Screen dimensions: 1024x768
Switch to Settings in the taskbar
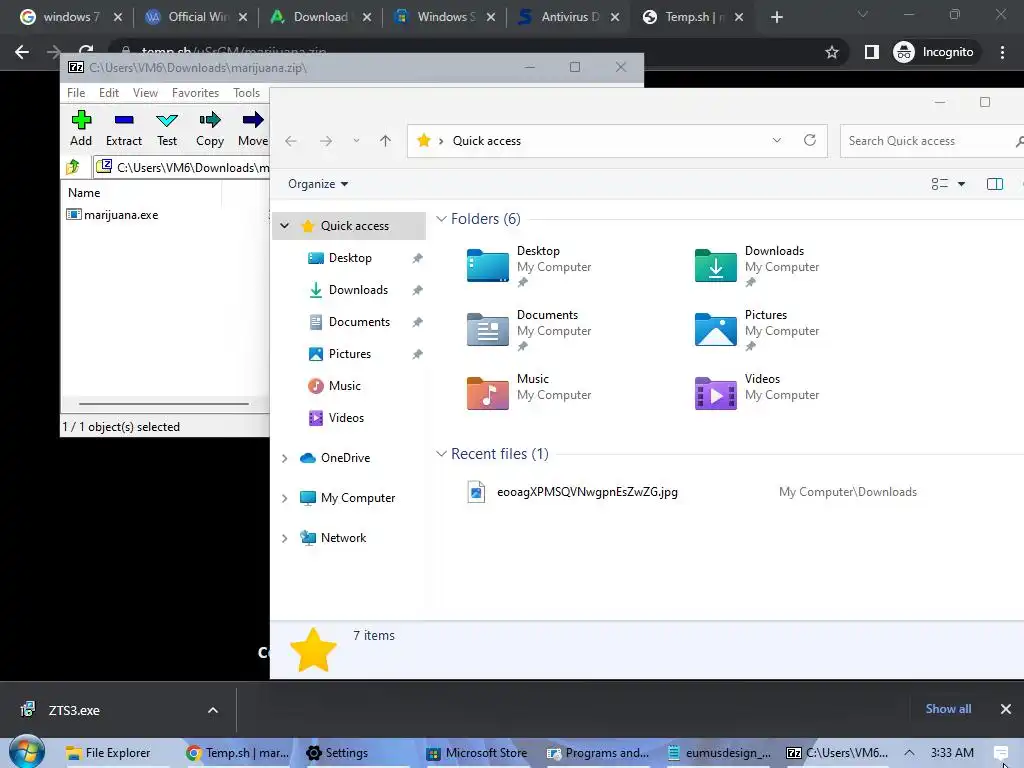click(x=338, y=753)
